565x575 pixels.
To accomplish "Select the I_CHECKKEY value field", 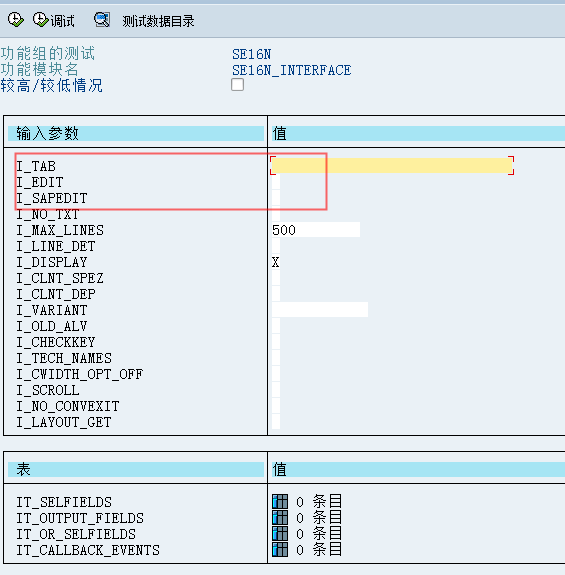I will coord(276,342).
